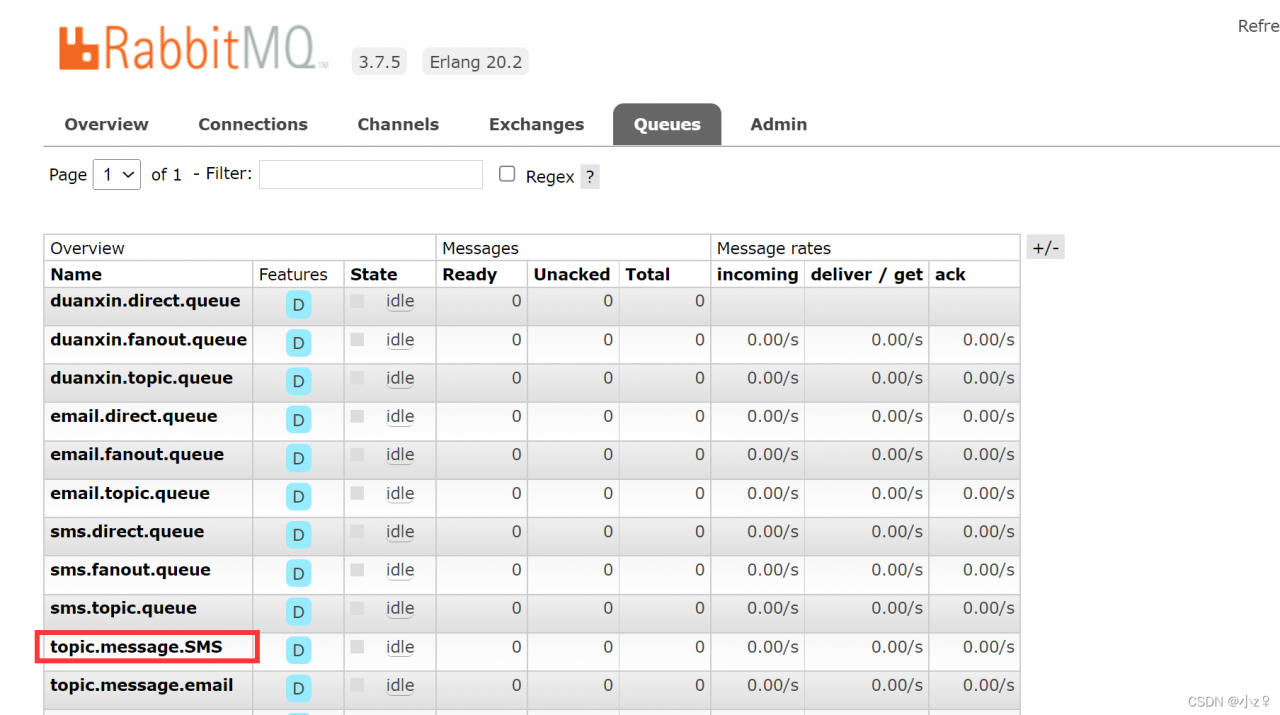Screen dimensions: 1280x715
Task: Switch to the Connections tab
Action: (253, 124)
